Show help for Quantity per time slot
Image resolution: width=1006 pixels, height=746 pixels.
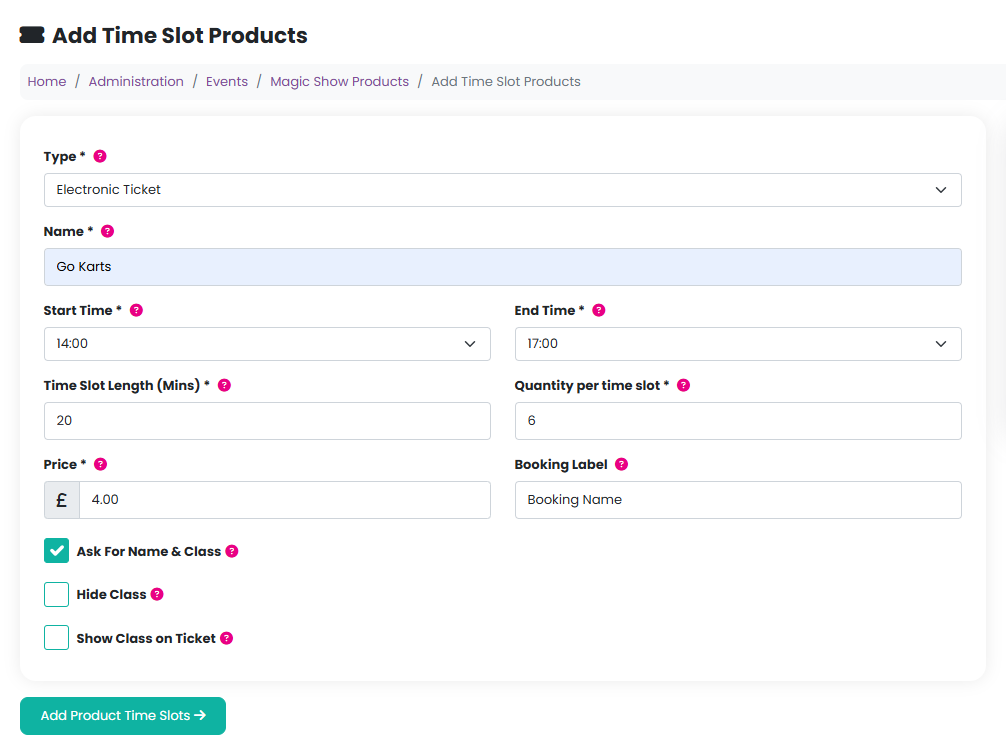tap(684, 385)
